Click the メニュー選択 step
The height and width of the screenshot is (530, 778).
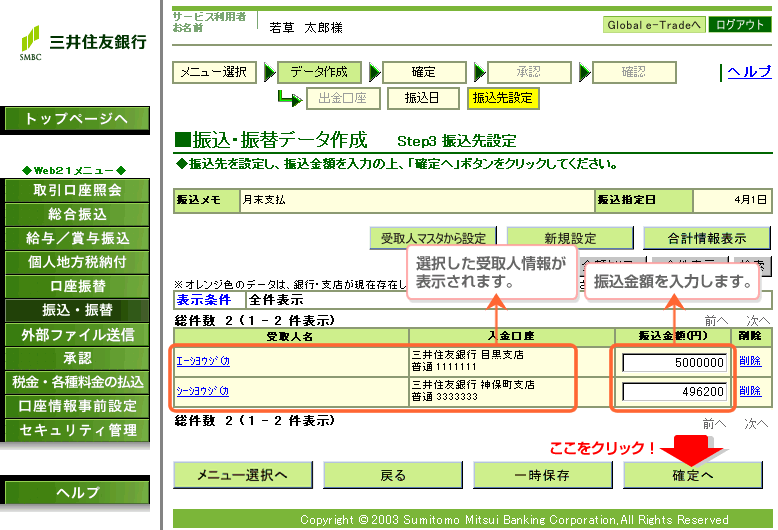coord(214,72)
